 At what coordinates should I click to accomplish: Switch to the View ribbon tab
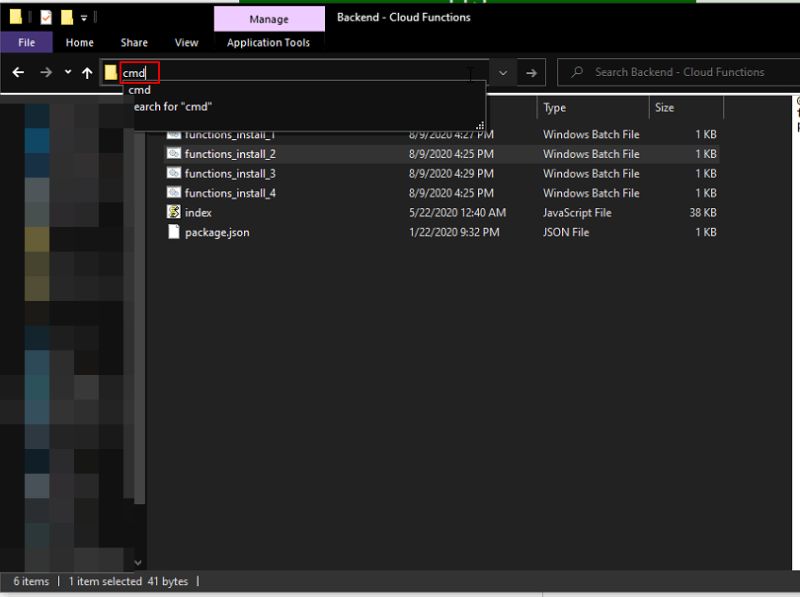coord(186,43)
